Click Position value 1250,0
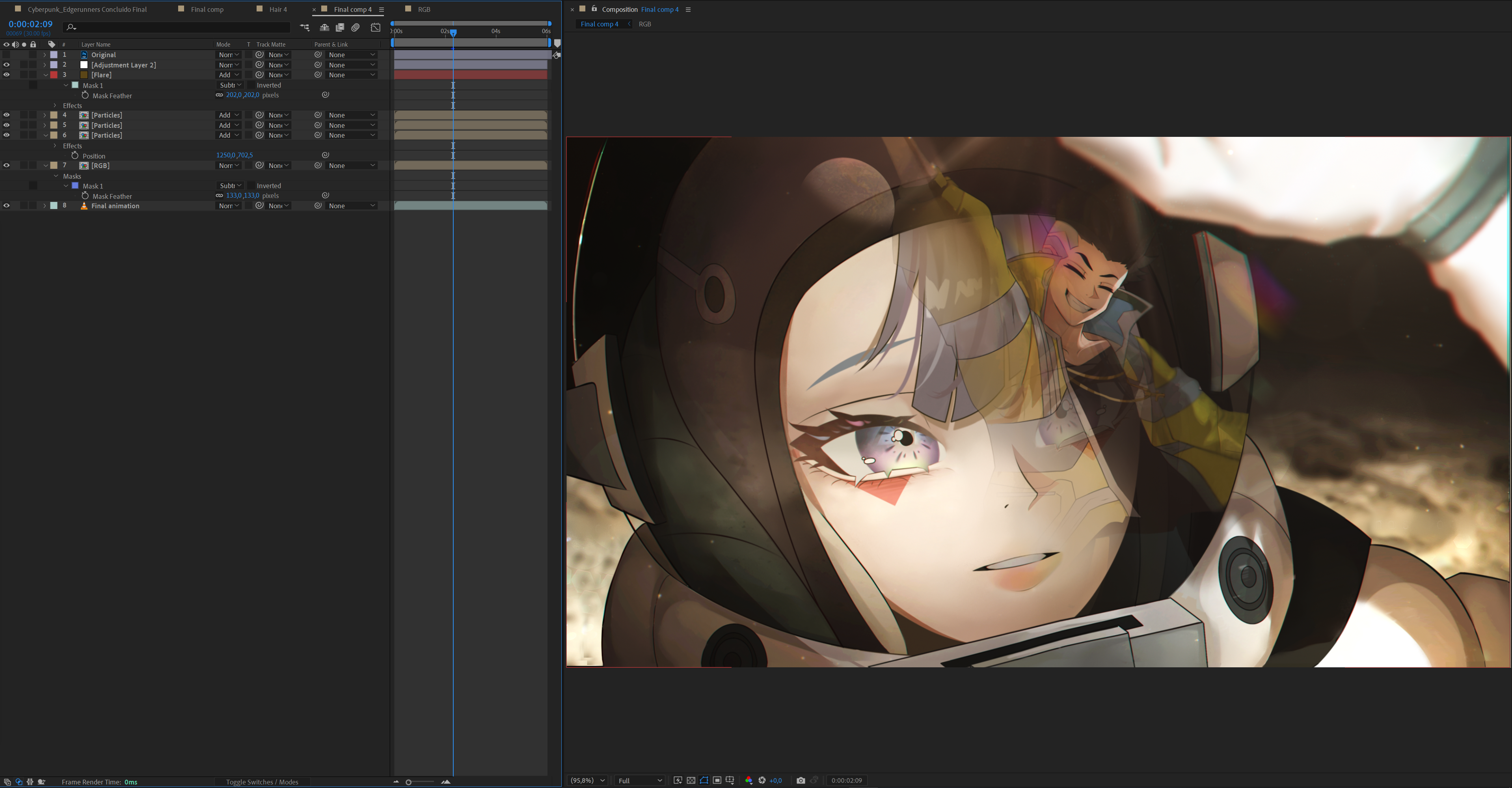 point(225,155)
